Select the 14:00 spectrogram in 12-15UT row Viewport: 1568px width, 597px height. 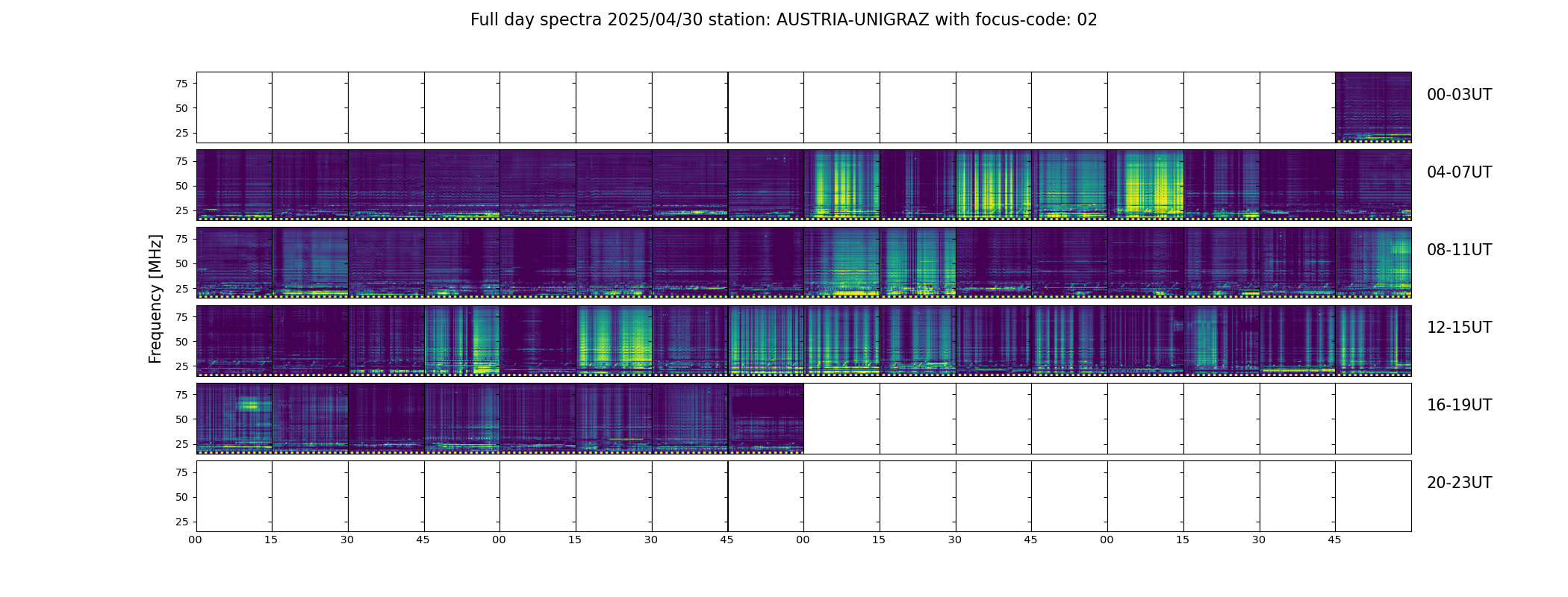[x=841, y=340]
